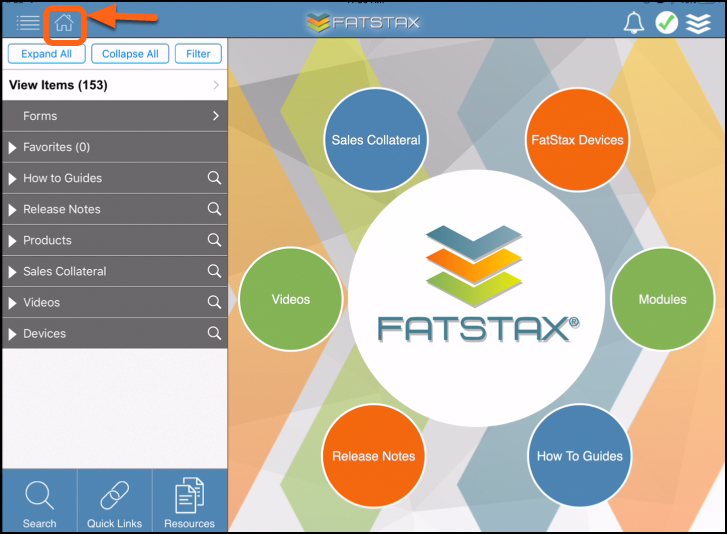
Task: Search within Release Notes magnifier
Action: coord(214,209)
